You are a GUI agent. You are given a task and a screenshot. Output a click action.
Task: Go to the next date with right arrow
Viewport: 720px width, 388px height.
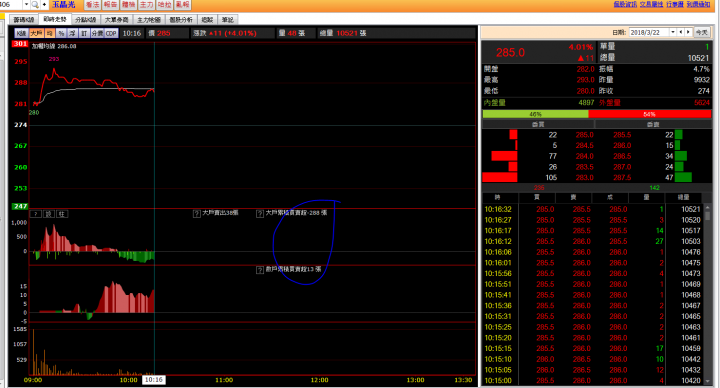coord(688,32)
